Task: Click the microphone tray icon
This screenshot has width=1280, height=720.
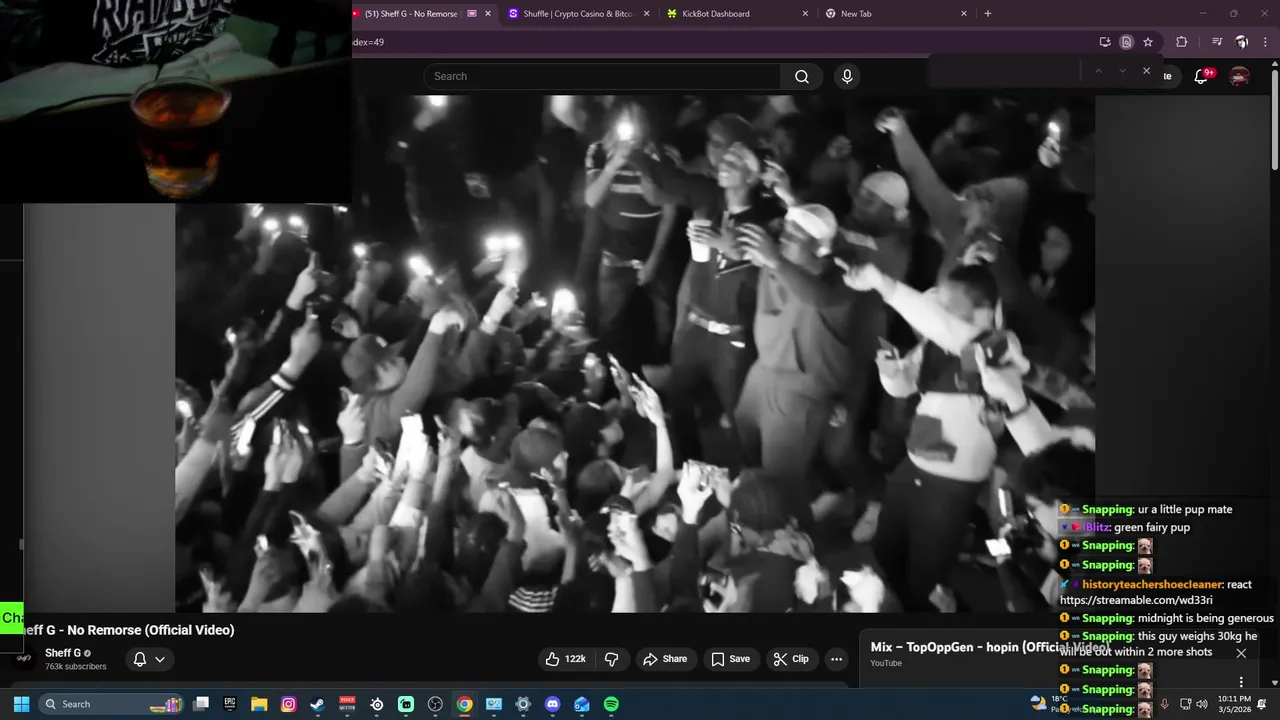Action: point(1164,704)
